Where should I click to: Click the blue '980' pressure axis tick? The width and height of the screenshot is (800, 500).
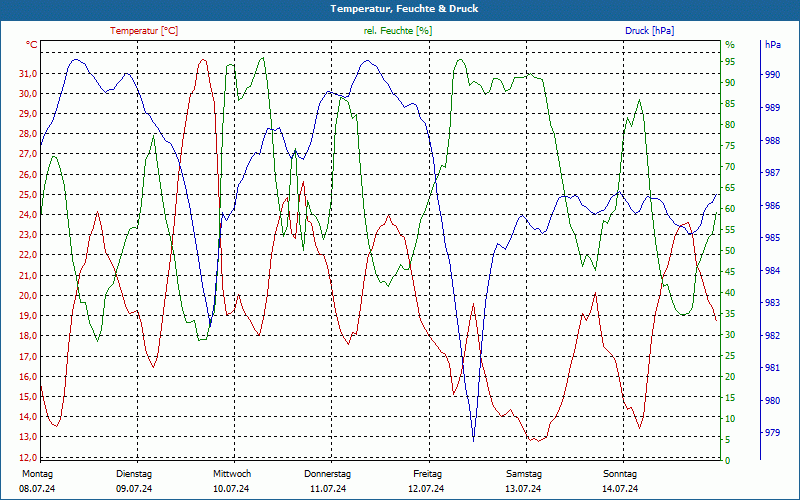point(773,400)
